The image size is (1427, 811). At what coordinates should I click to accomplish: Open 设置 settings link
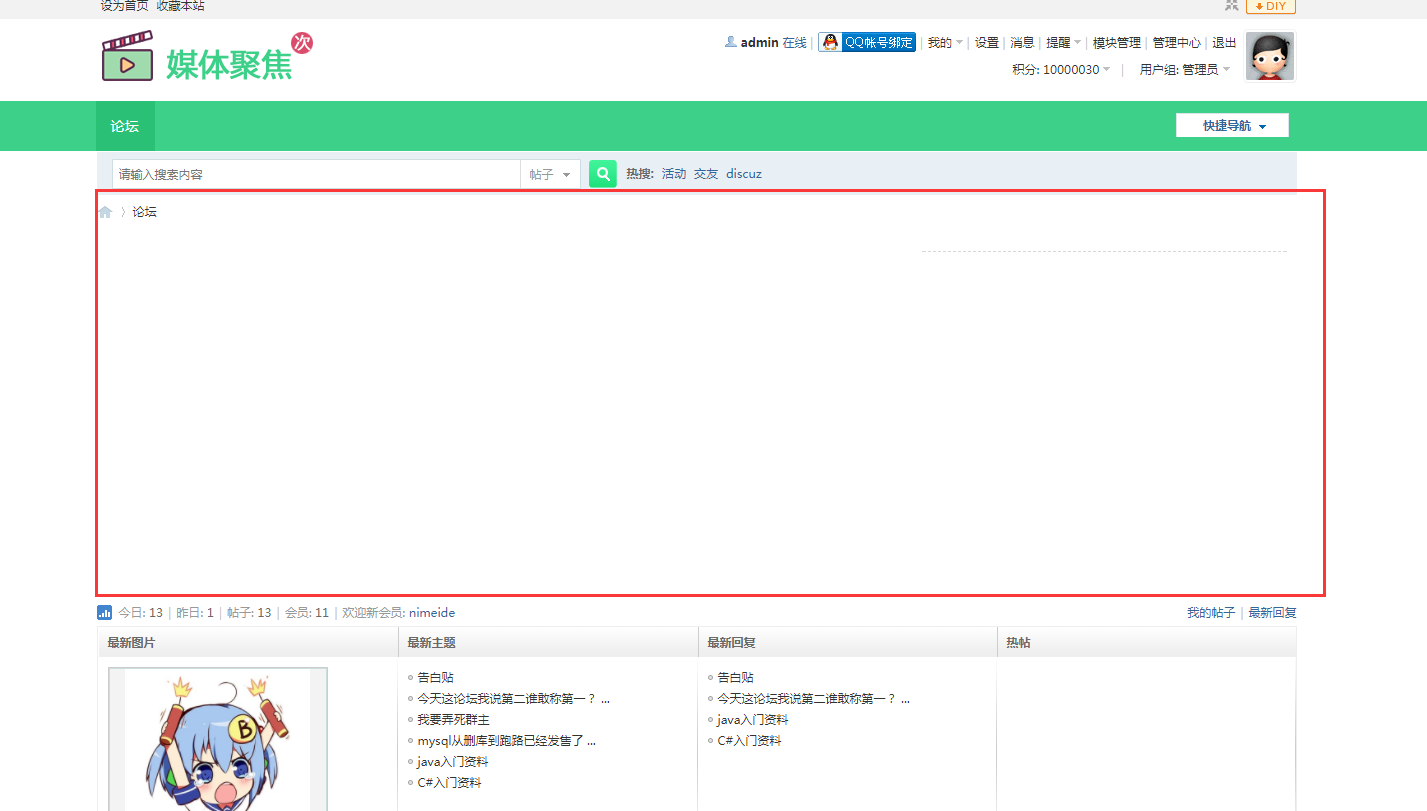(987, 43)
